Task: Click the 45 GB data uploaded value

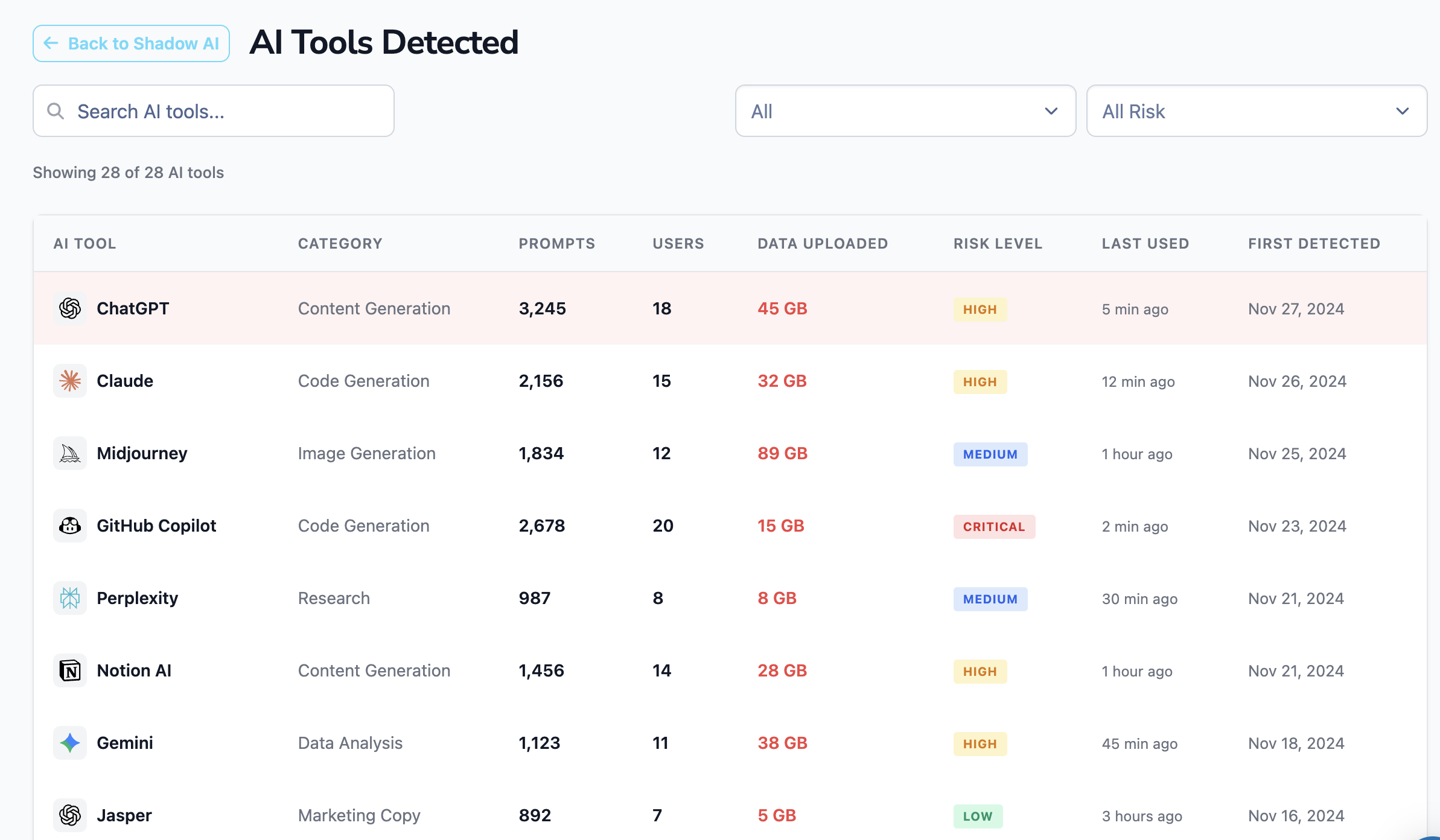Action: pyautogui.click(x=783, y=308)
